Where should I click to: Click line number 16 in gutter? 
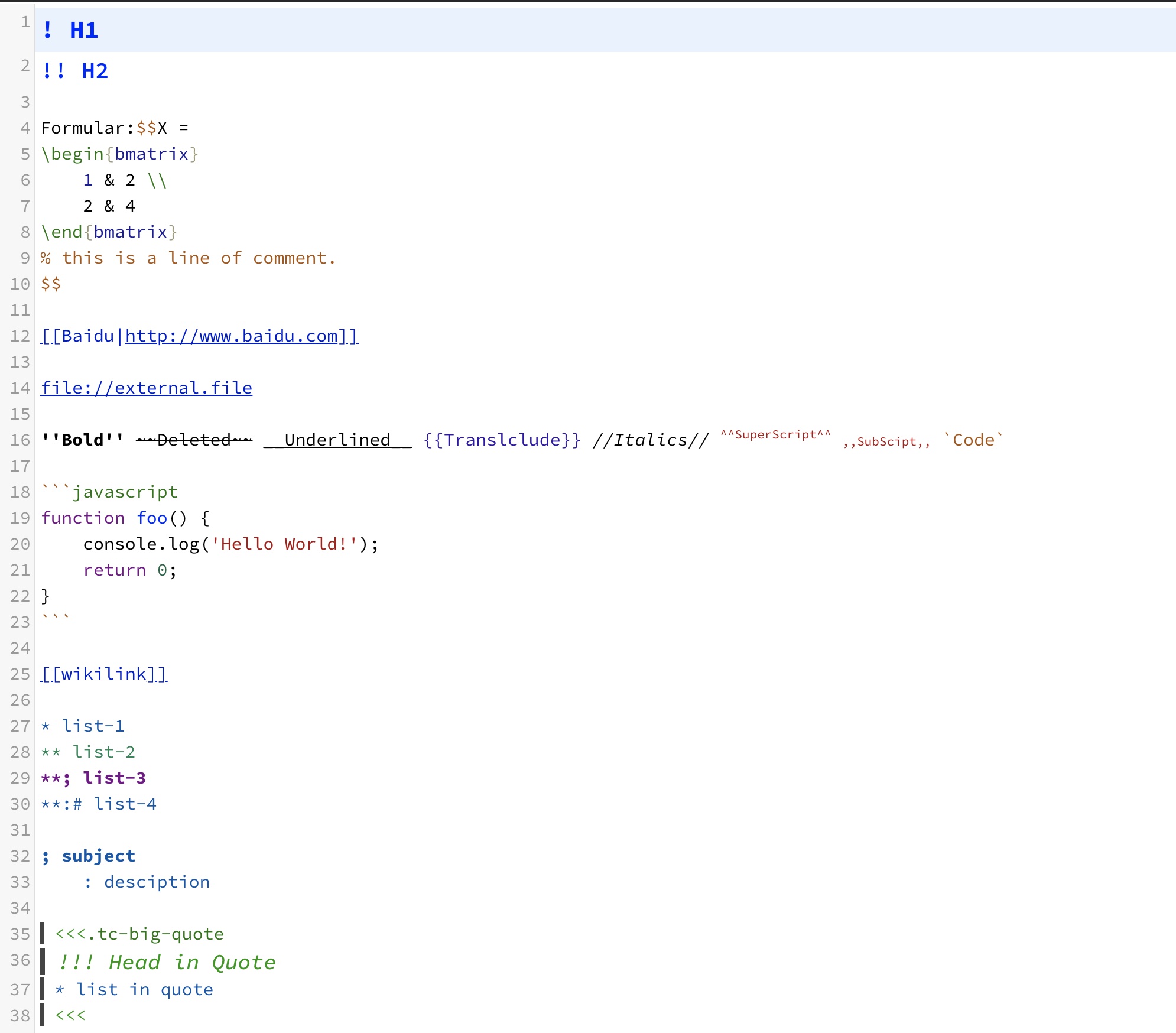pyautogui.click(x=20, y=440)
